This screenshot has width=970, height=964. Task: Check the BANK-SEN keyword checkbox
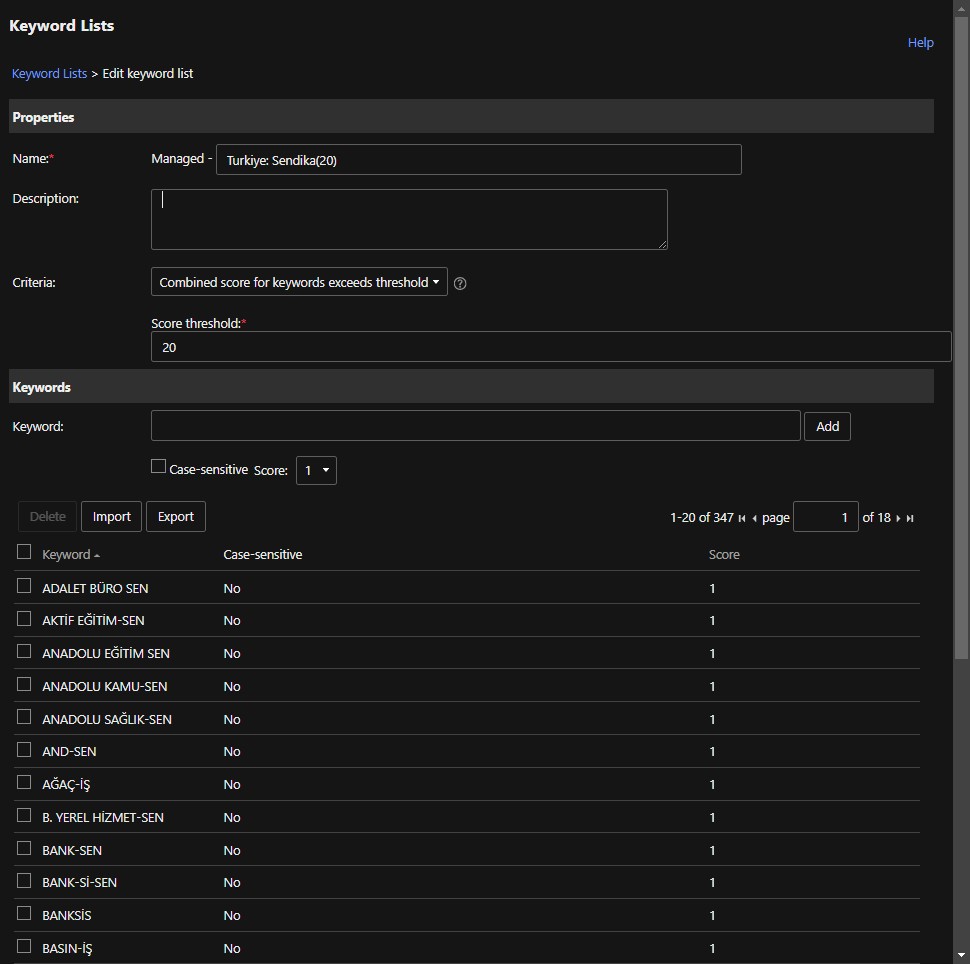click(24, 848)
